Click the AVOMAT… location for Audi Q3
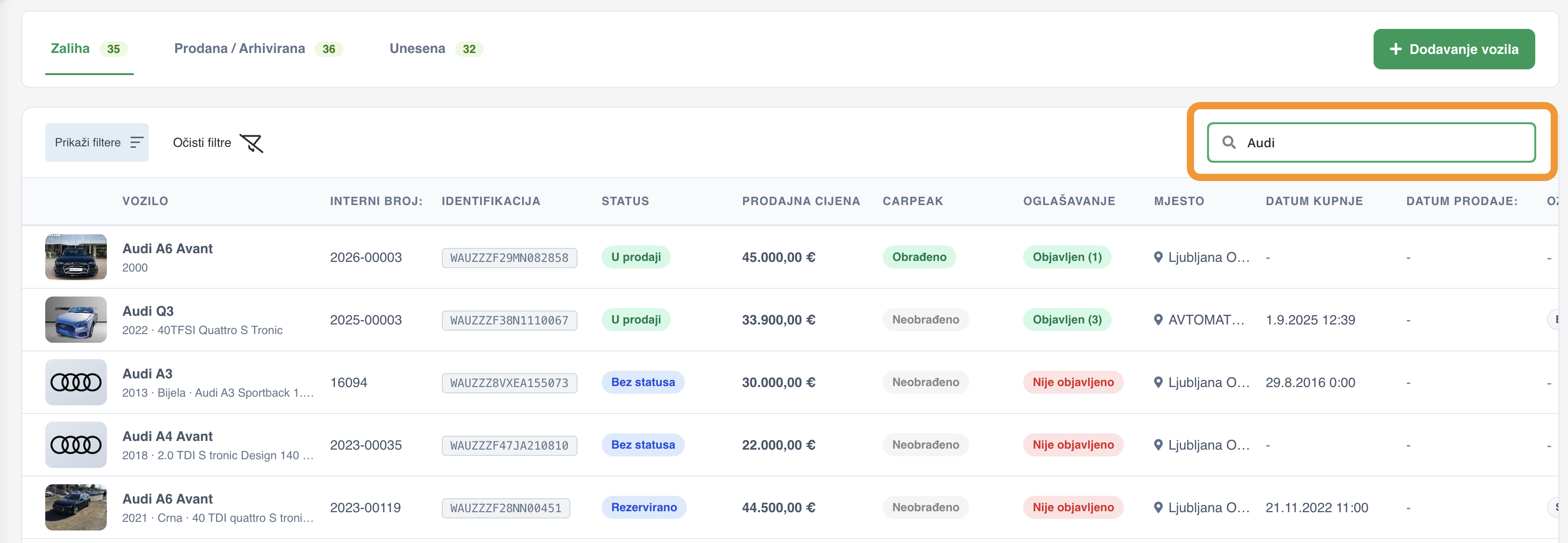The image size is (1568, 543). (x=1207, y=320)
